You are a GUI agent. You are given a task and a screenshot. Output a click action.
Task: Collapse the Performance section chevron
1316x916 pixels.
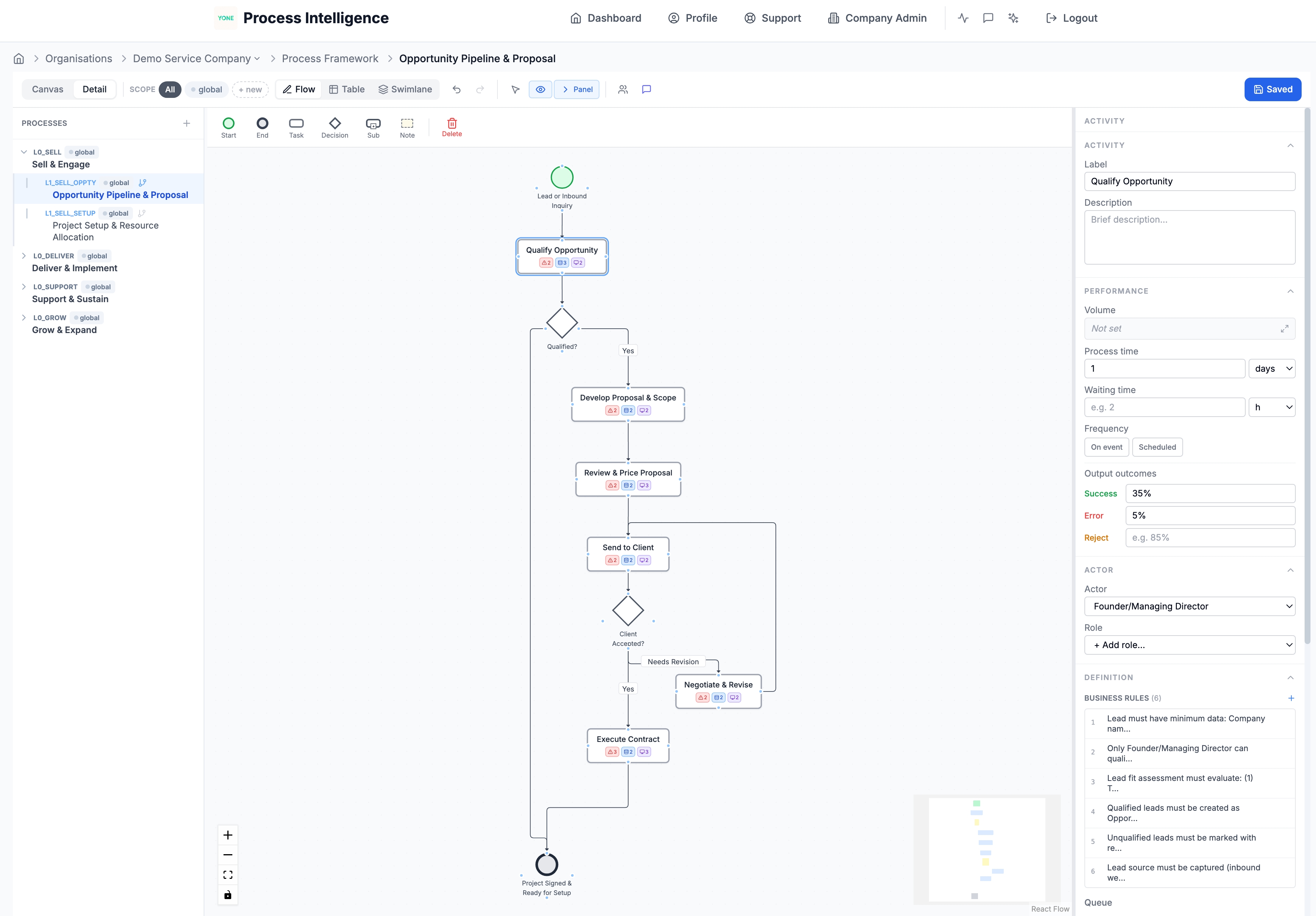point(1290,291)
